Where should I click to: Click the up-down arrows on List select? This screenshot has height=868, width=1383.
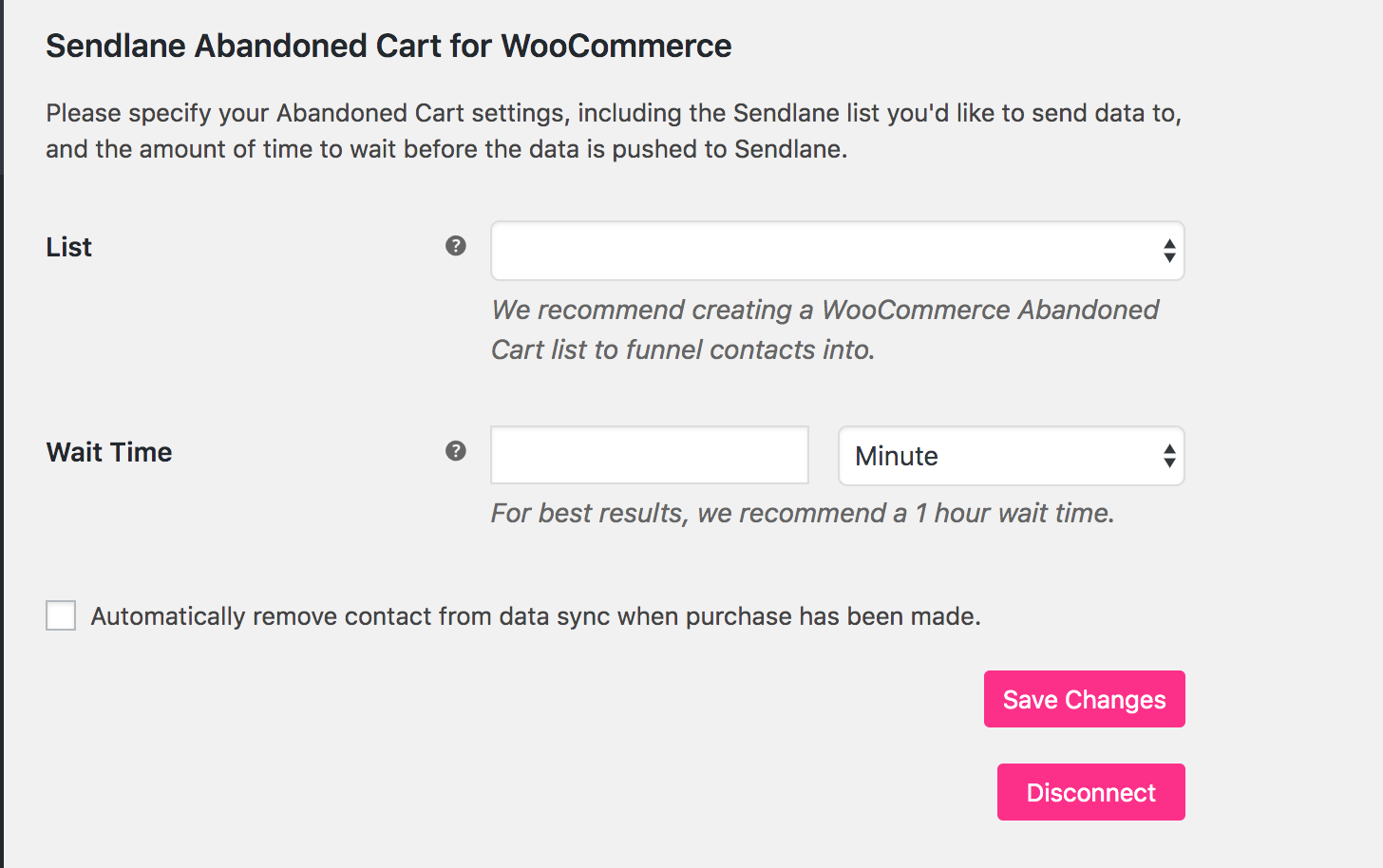[x=1169, y=251]
